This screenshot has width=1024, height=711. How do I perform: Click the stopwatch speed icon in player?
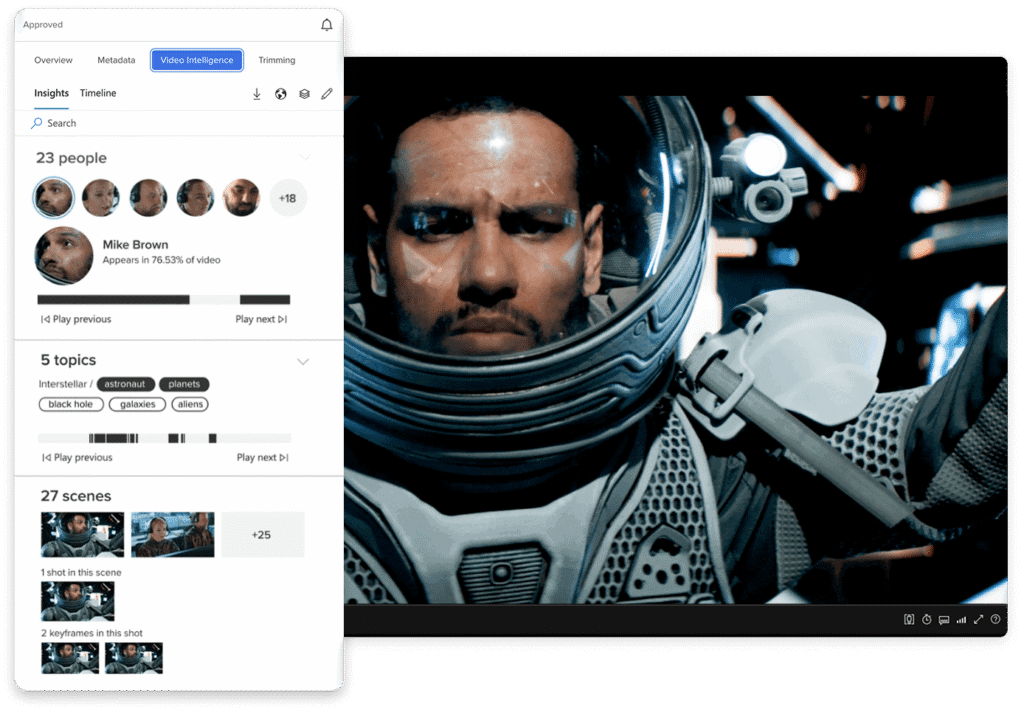pyautogui.click(x=926, y=620)
